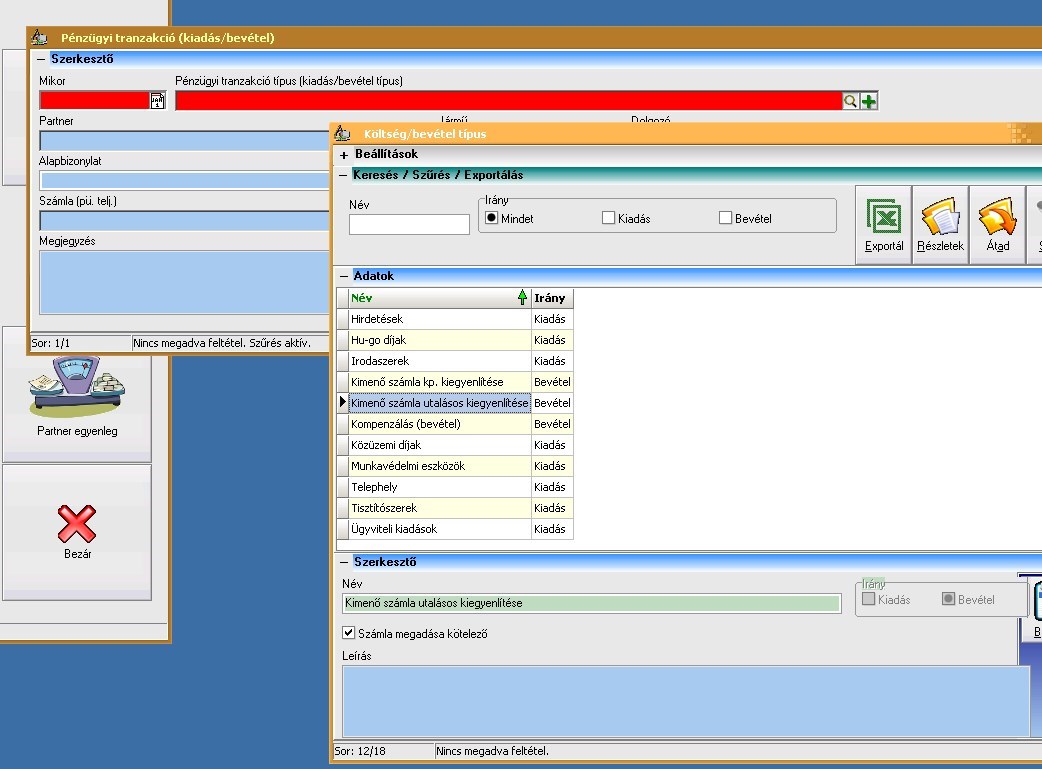The height and width of the screenshot is (769, 1042).
Task: Select the Hirdetések row
Action: (455, 319)
